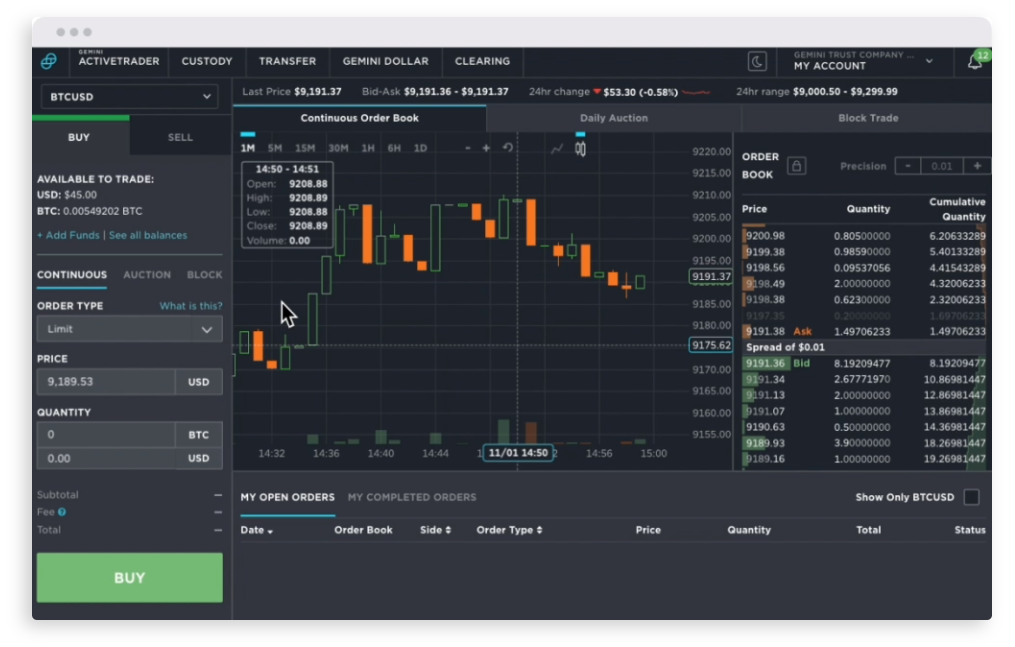1015x647 pixels.
Task: Decrease precision with the minus button
Action: [908, 166]
